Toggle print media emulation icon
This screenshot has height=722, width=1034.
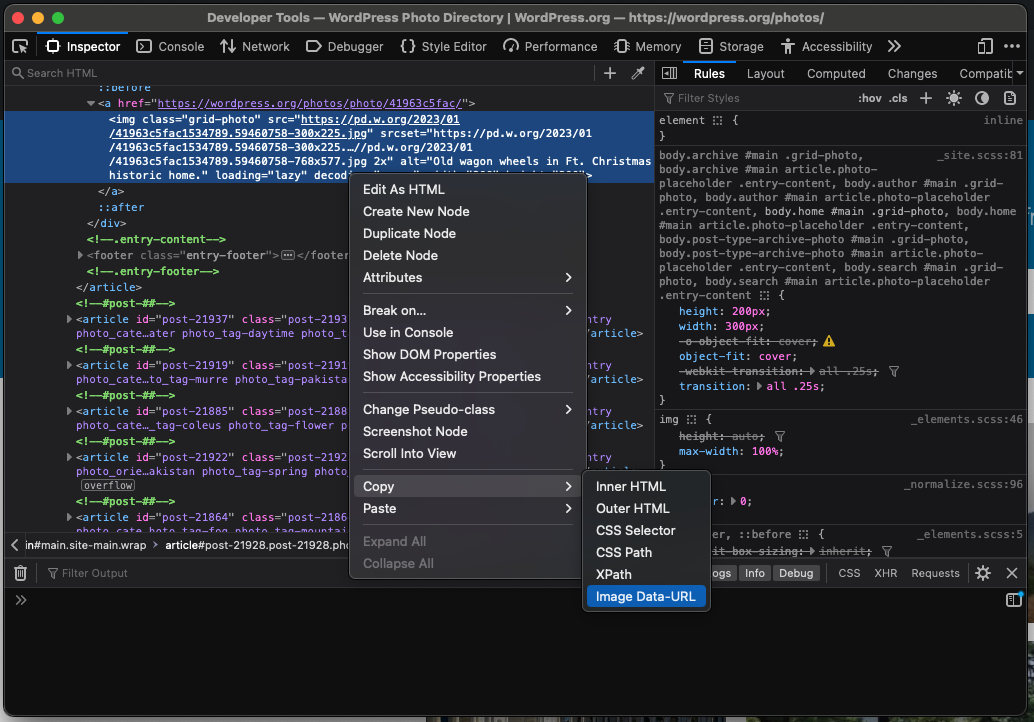pos(1009,98)
